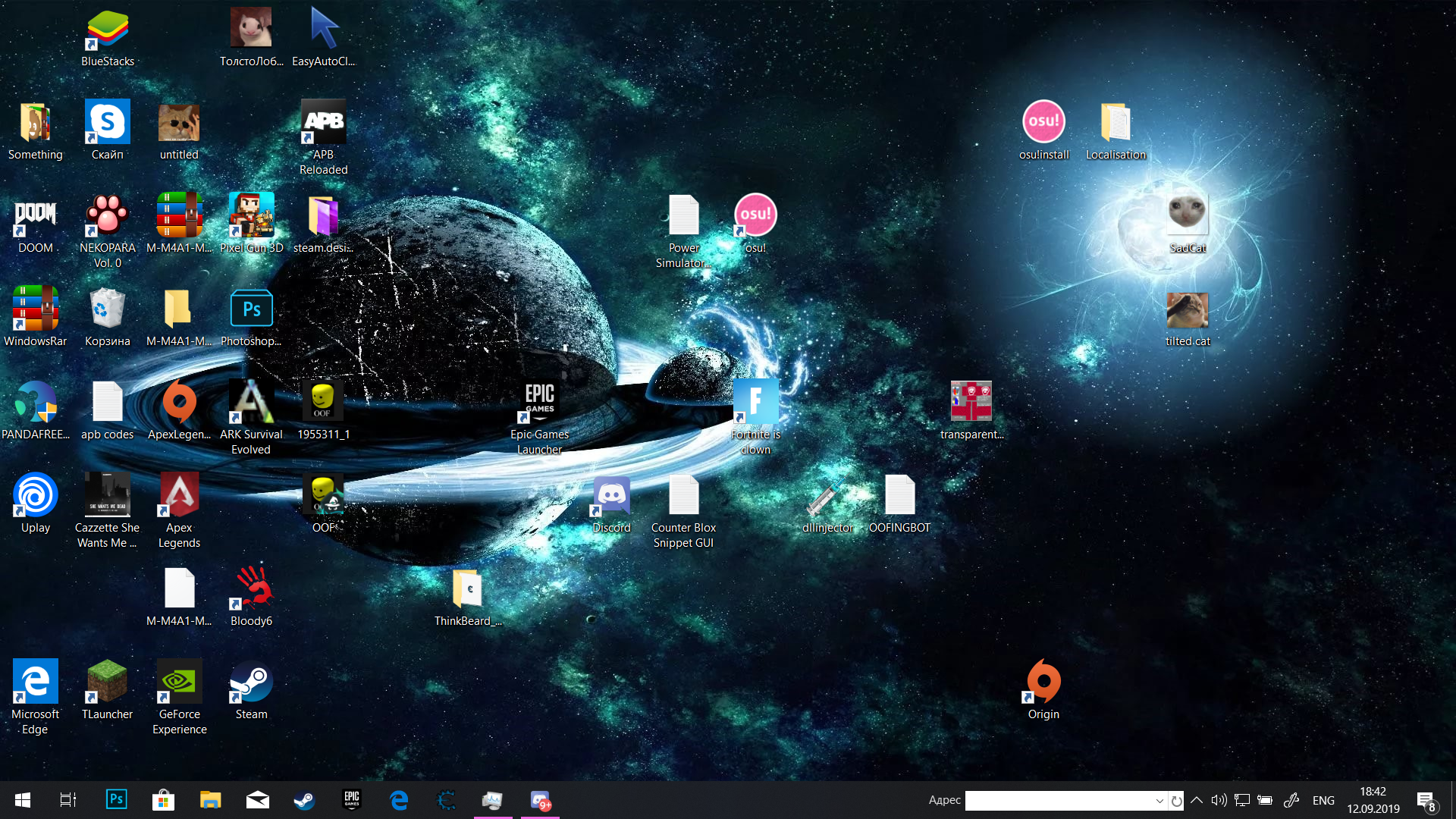This screenshot has height=819, width=1456.
Task: Check battery status in system tray
Action: coord(1264,800)
